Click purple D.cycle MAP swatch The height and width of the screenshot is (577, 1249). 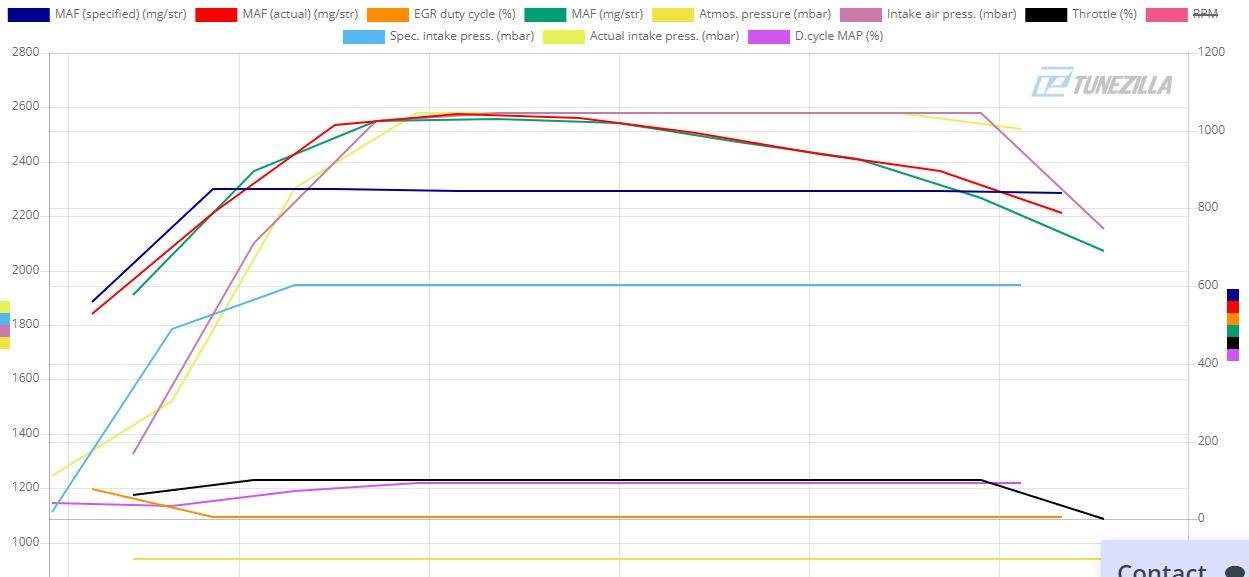click(769, 37)
